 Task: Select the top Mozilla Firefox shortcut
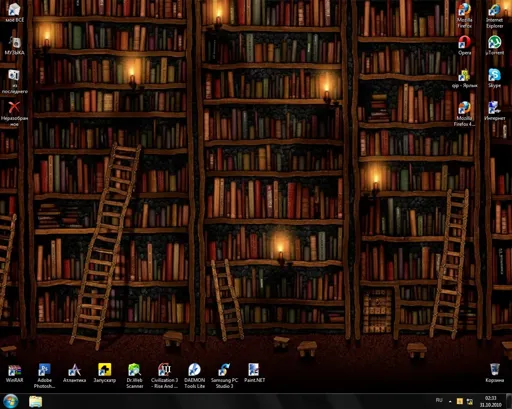pos(464,16)
